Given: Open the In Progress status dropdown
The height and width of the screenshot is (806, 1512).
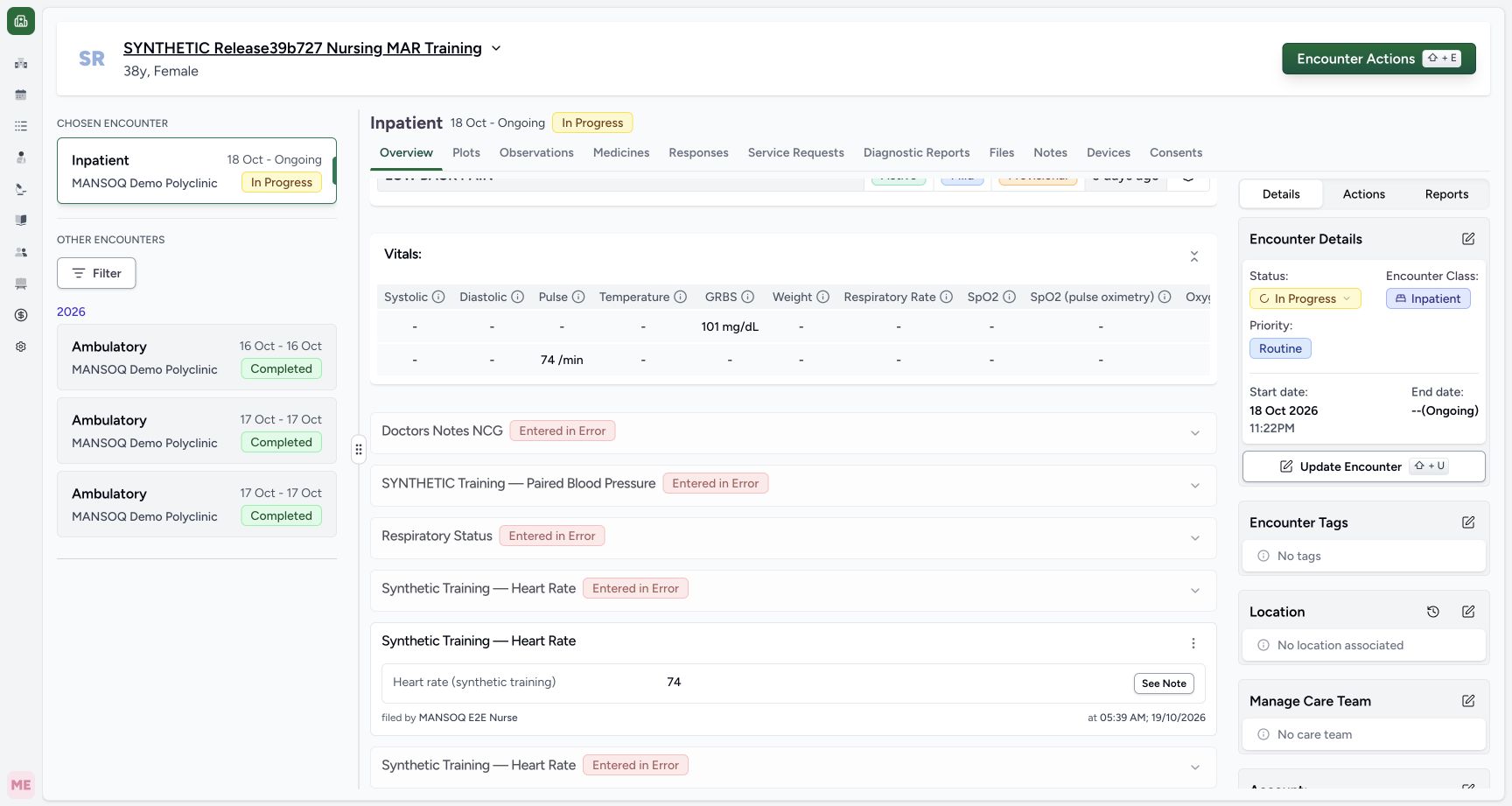Looking at the screenshot, I should point(1305,298).
